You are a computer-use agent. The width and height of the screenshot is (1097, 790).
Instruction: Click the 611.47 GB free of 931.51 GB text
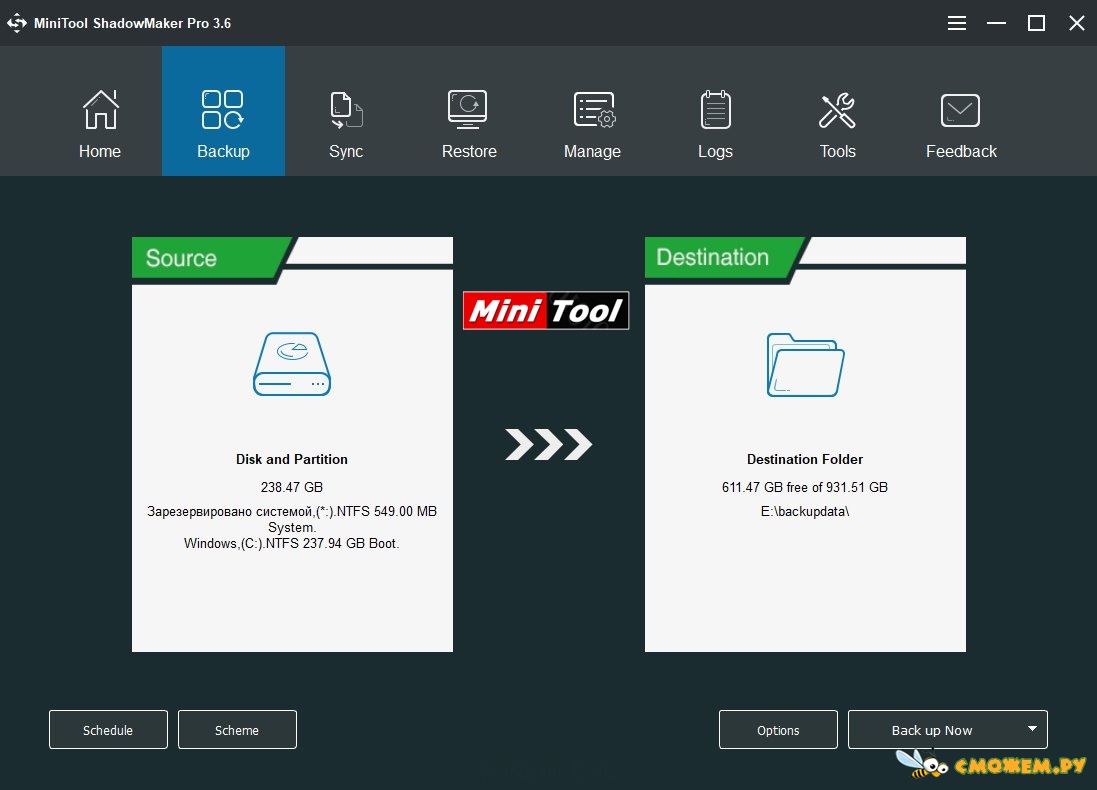(x=805, y=487)
